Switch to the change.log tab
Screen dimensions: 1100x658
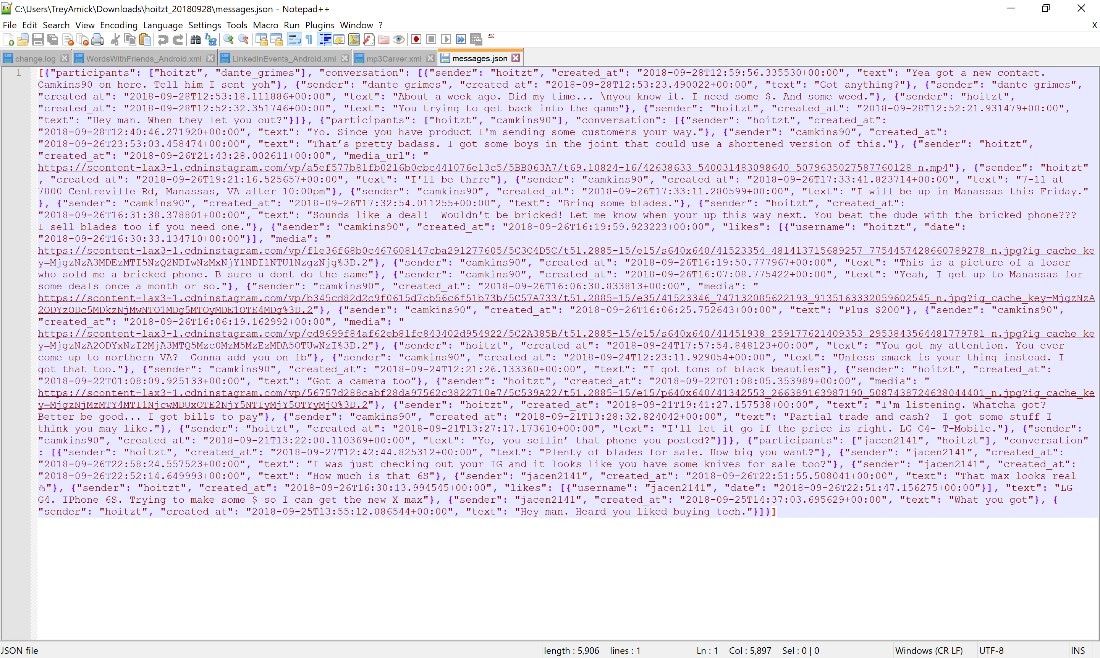(35, 58)
